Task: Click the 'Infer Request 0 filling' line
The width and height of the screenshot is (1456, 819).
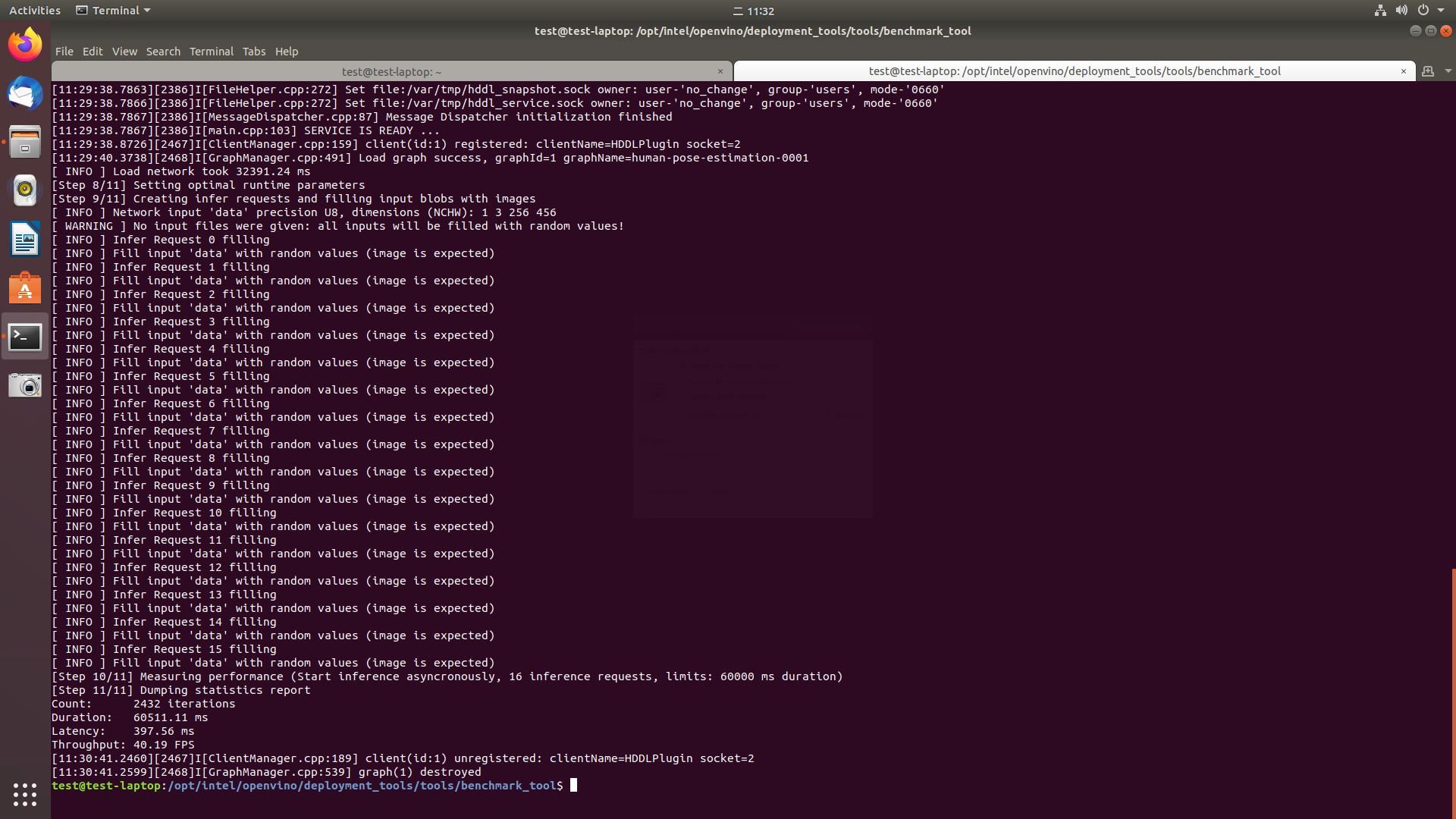Action: (x=161, y=240)
